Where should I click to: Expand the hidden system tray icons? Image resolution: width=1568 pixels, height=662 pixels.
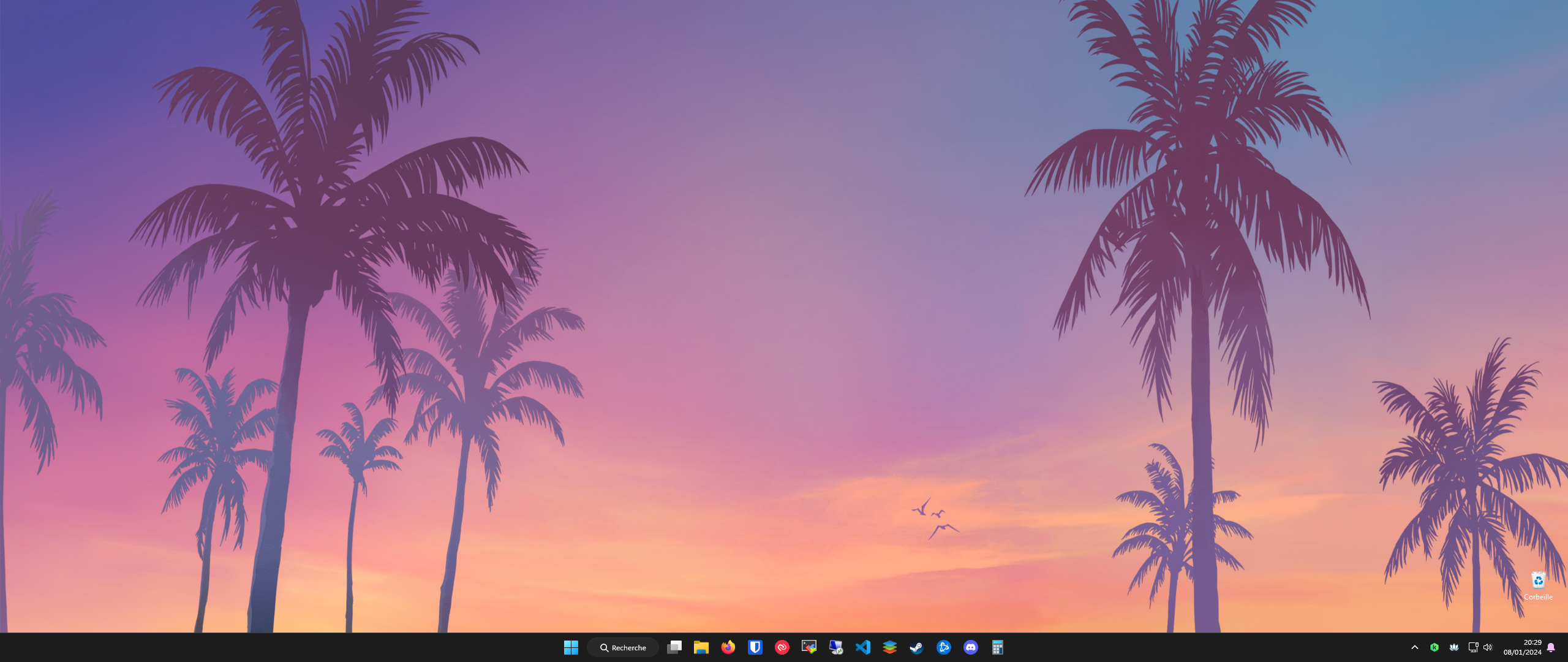coord(1415,647)
